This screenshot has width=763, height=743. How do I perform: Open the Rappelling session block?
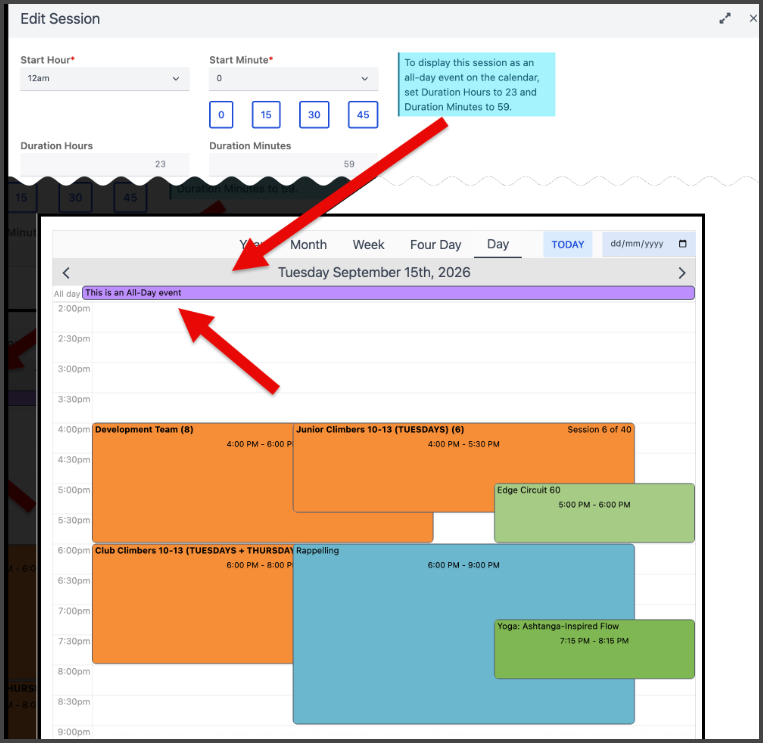(x=464, y=634)
